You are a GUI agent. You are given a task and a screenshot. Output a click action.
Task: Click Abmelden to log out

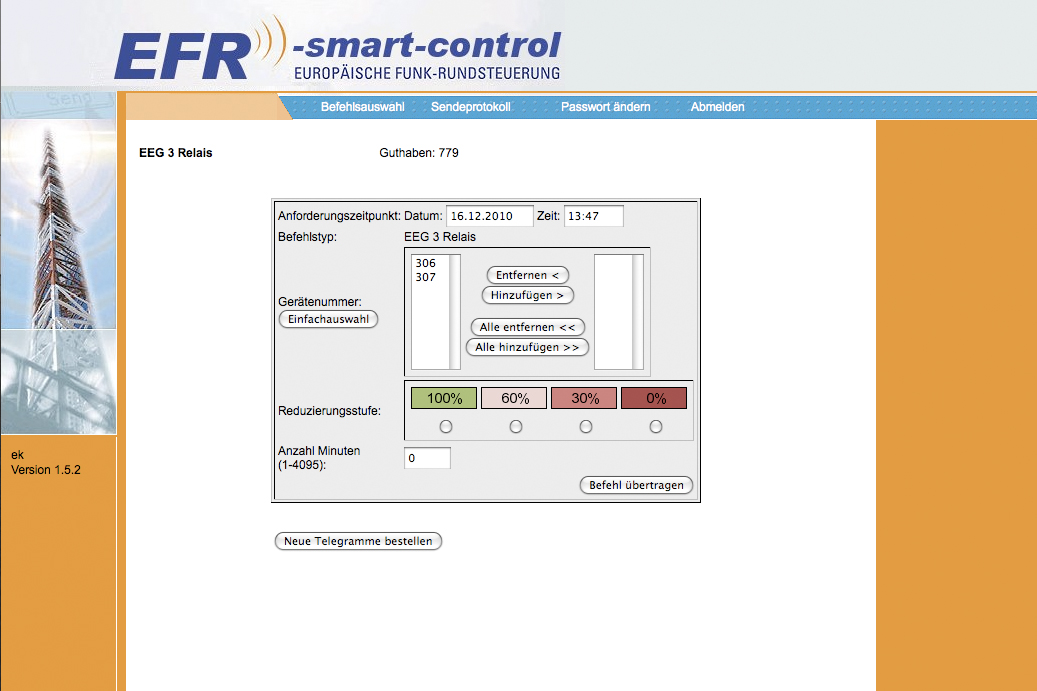[717, 107]
